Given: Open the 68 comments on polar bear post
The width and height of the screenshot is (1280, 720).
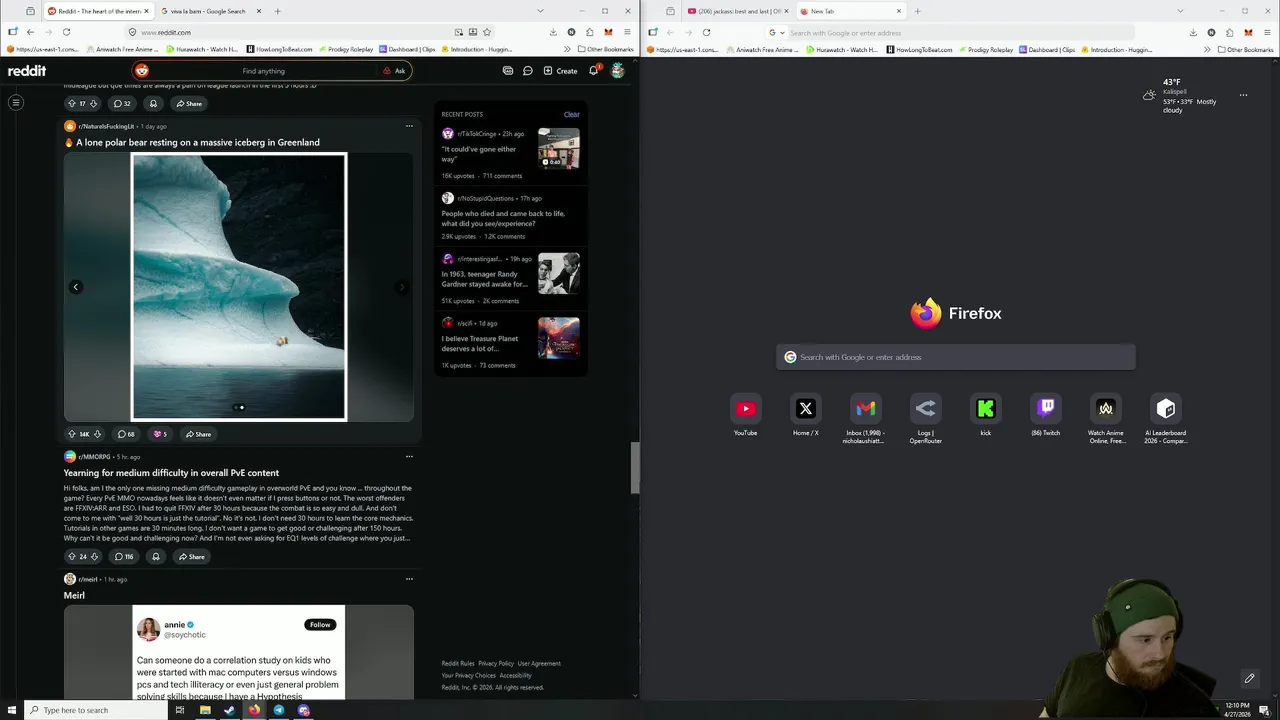Looking at the screenshot, I should [126, 434].
